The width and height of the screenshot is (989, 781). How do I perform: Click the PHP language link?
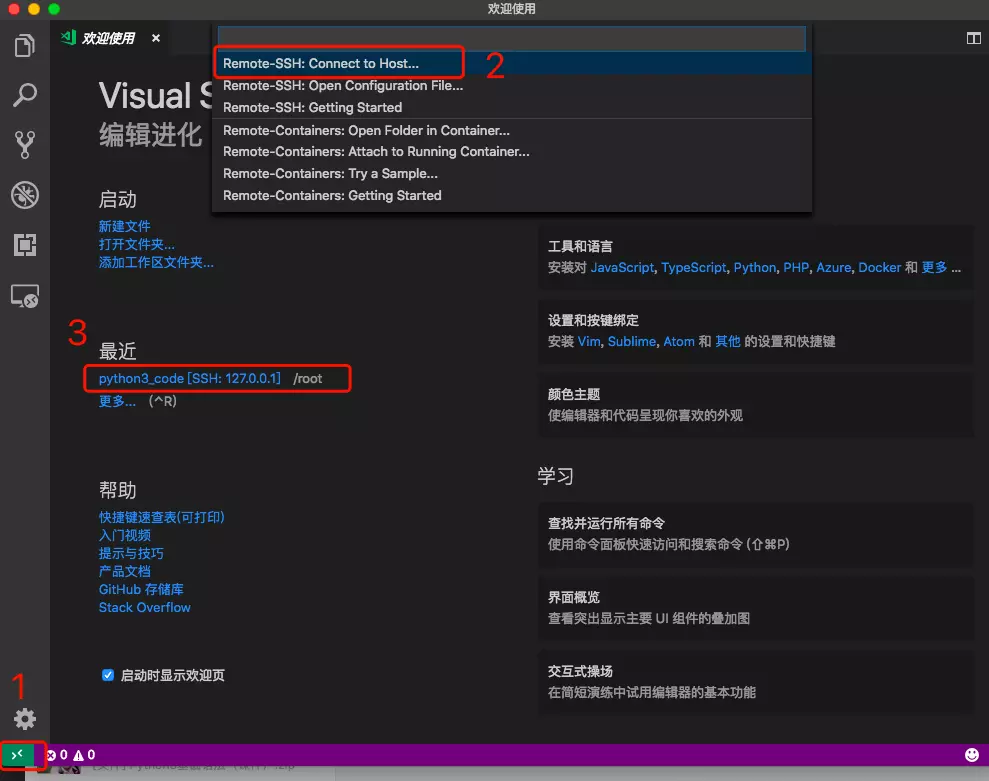click(796, 267)
